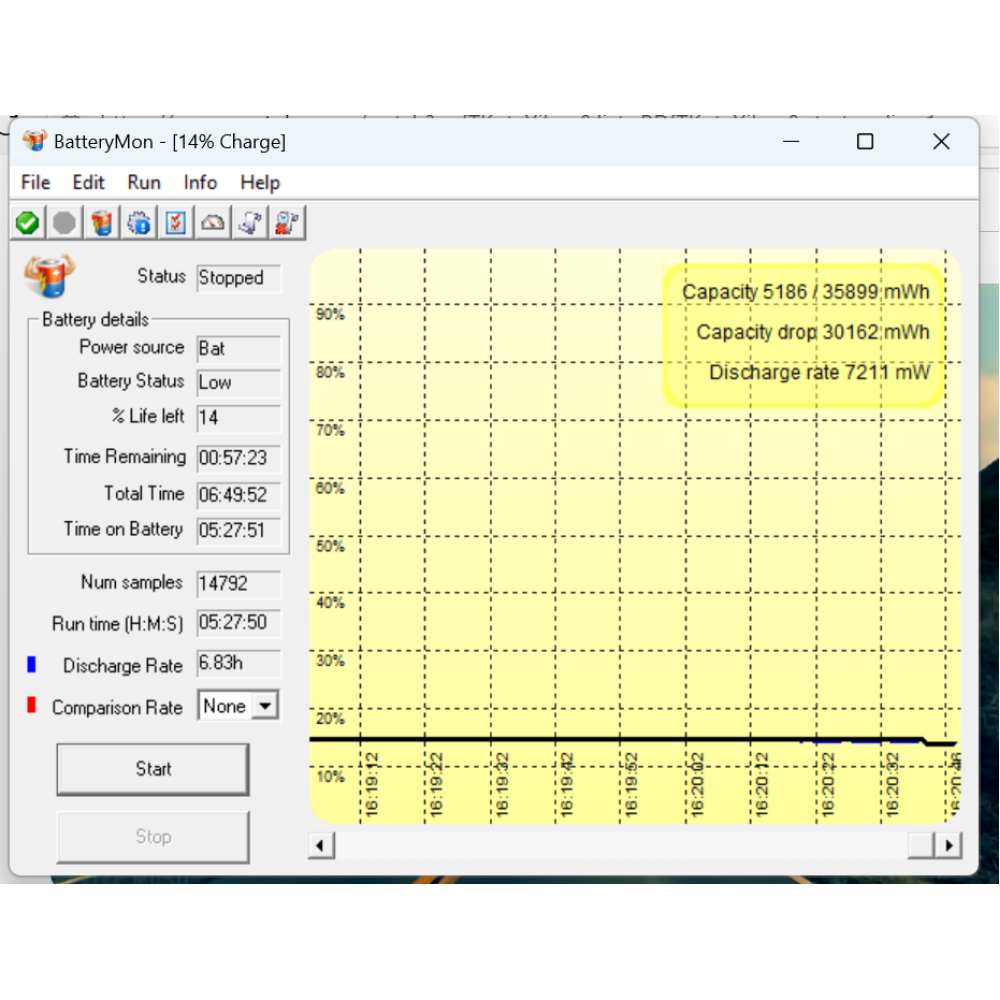This screenshot has width=1000, height=1000.
Task: Click the gauge meter toolbar icon
Action: pyautogui.click(x=213, y=223)
